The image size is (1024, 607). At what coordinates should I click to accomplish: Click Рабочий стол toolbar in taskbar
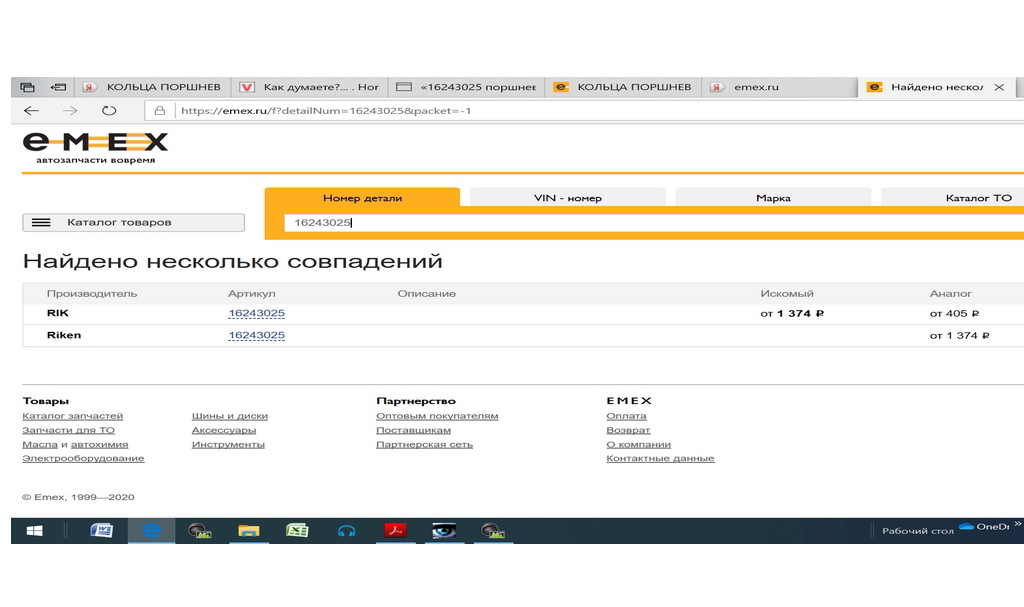pos(918,531)
